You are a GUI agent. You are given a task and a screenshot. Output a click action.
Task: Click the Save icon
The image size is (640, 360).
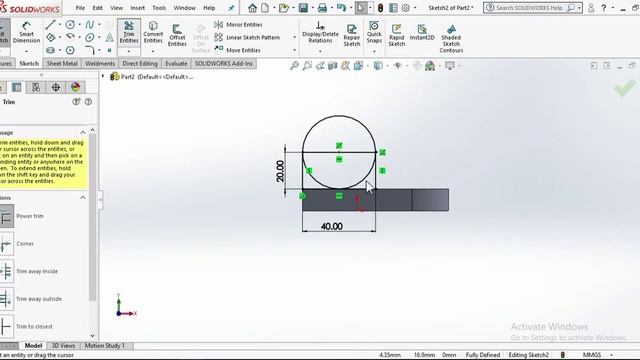click(x=303, y=8)
